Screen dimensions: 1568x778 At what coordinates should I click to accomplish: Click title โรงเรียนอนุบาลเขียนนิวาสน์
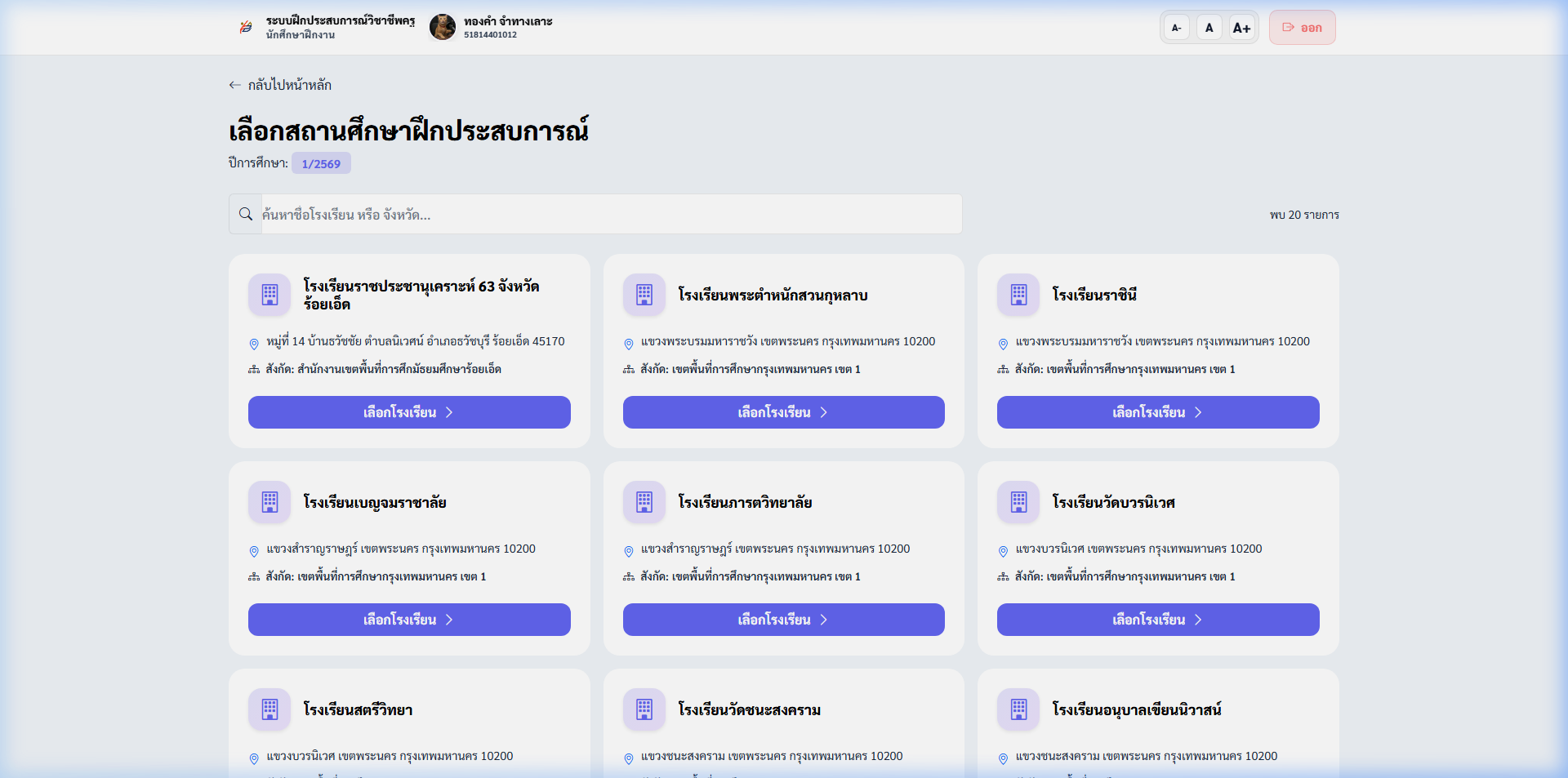point(1137,709)
